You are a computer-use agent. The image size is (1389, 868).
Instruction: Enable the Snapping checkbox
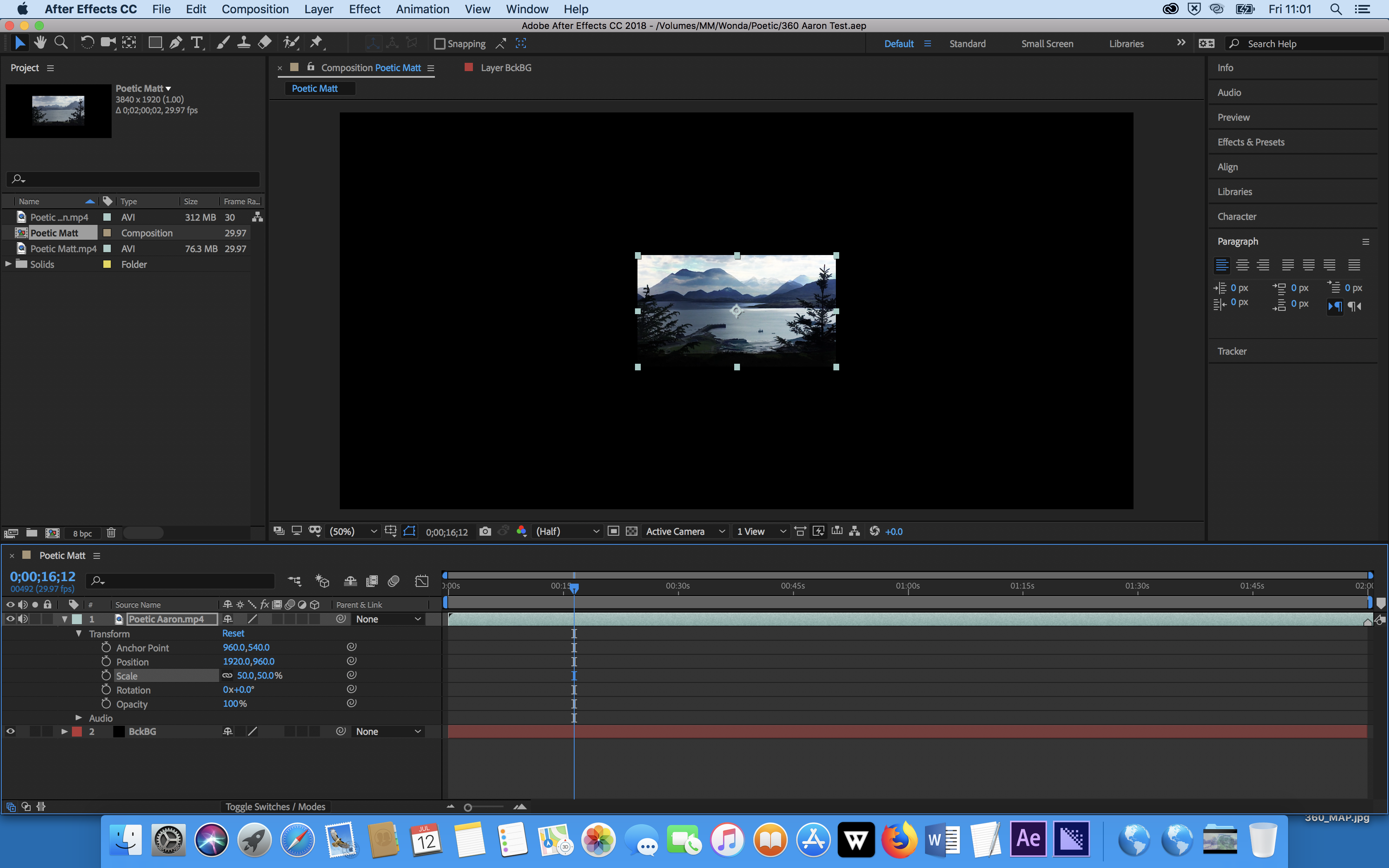(440, 44)
